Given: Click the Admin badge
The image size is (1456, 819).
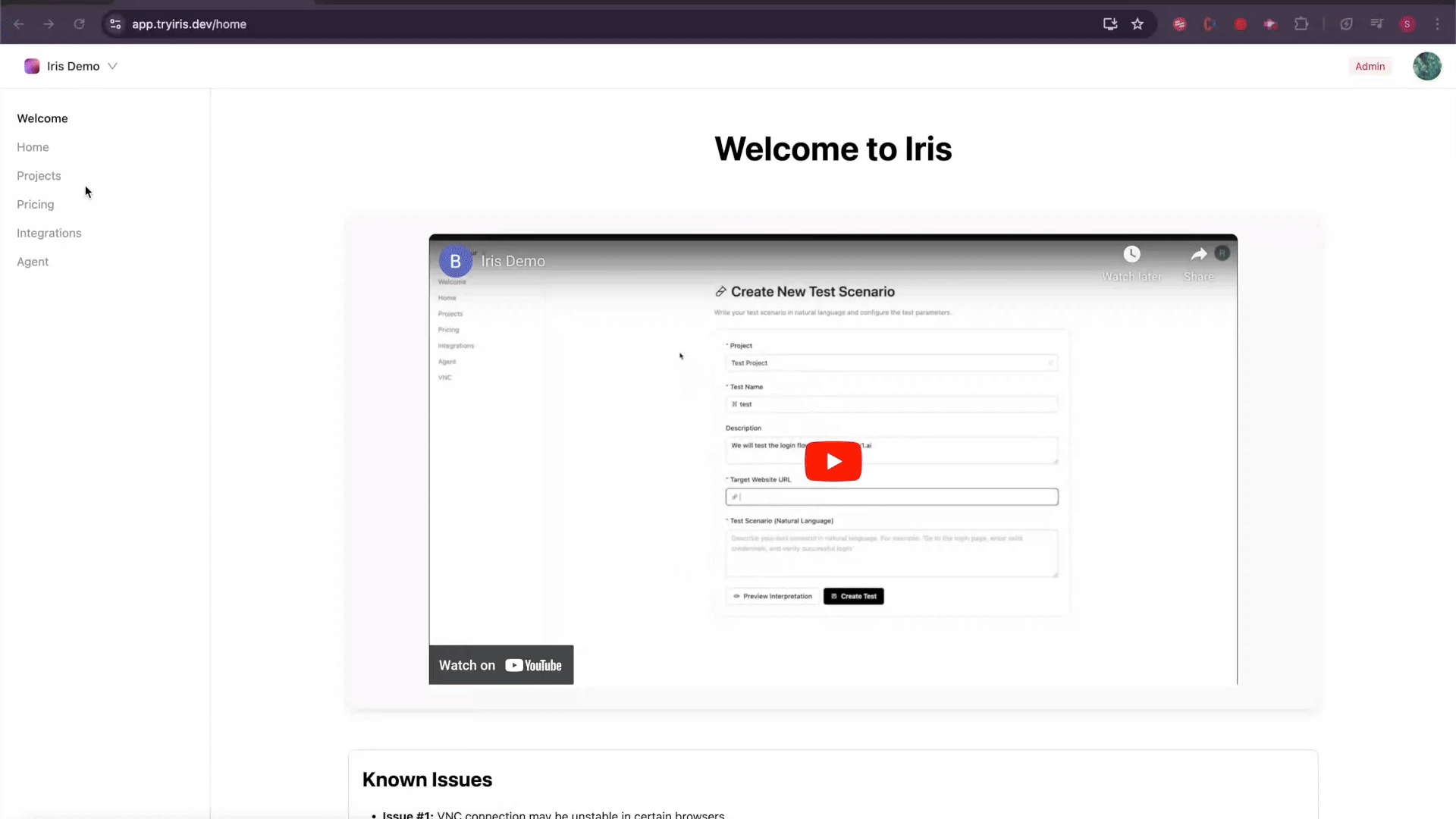Looking at the screenshot, I should tap(1370, 66).
